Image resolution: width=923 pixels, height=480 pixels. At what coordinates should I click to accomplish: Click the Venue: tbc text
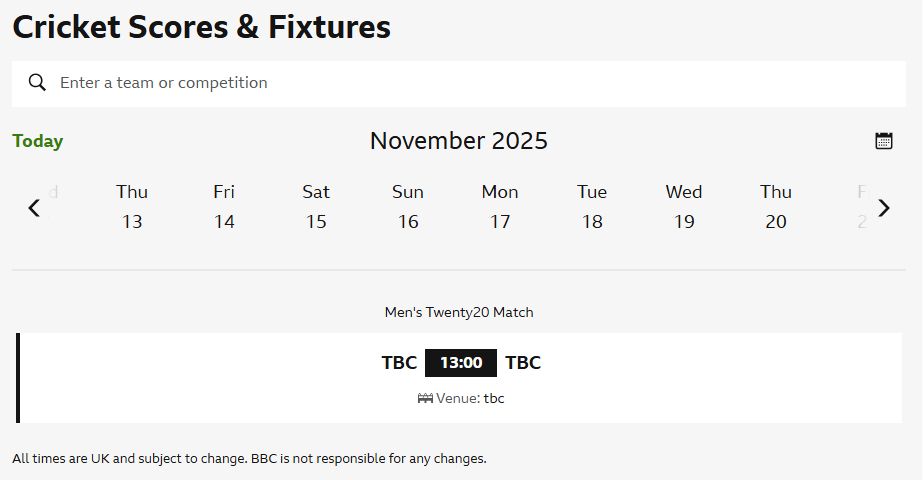tap(470, 398)
